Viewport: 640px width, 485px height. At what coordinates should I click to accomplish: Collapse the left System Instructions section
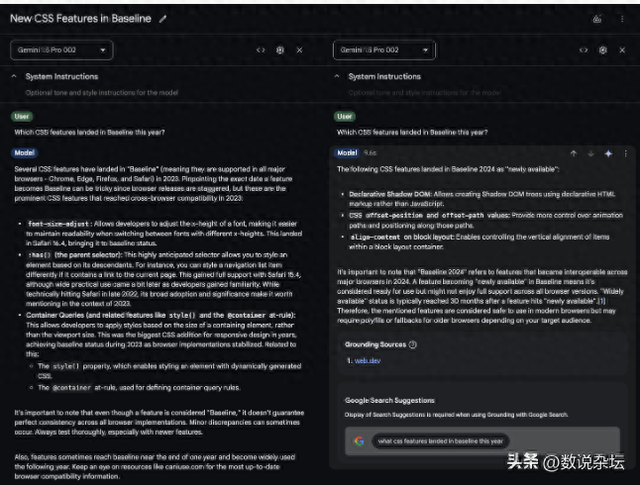14,76
